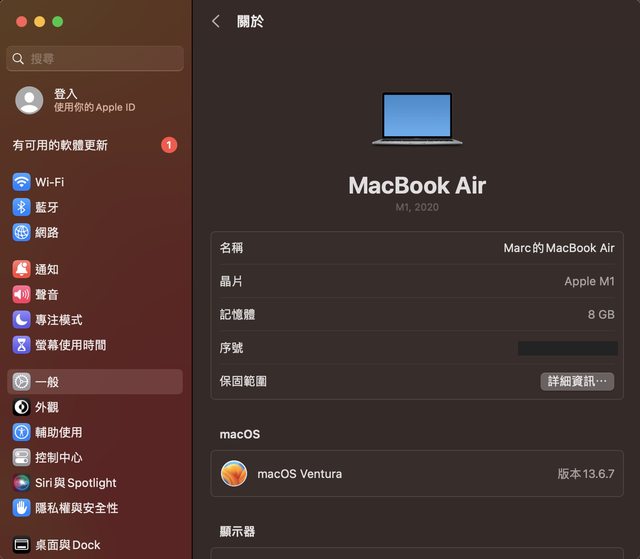640x559 pixels.
Task: Open available software update (有可用的軟體更新)
Action: (60, 145)
